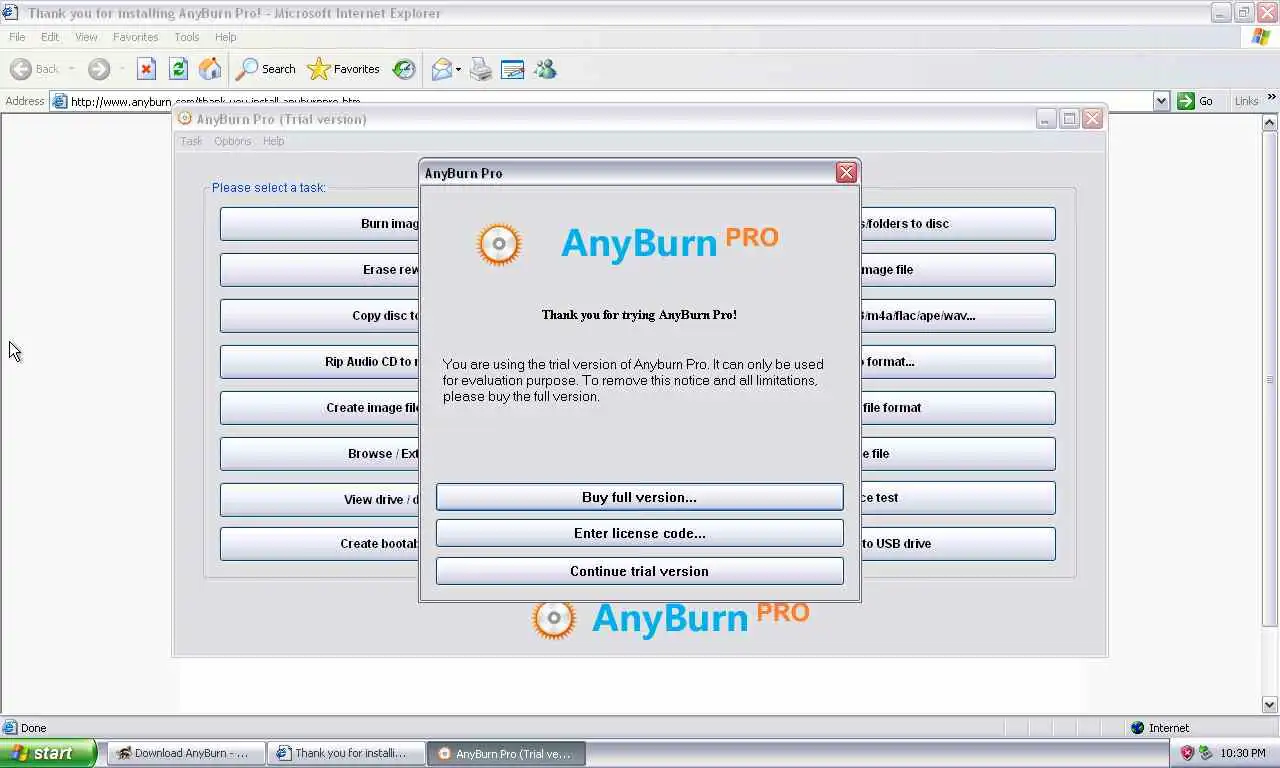Expand the address bar URL dropdown

pos(1161,101)
